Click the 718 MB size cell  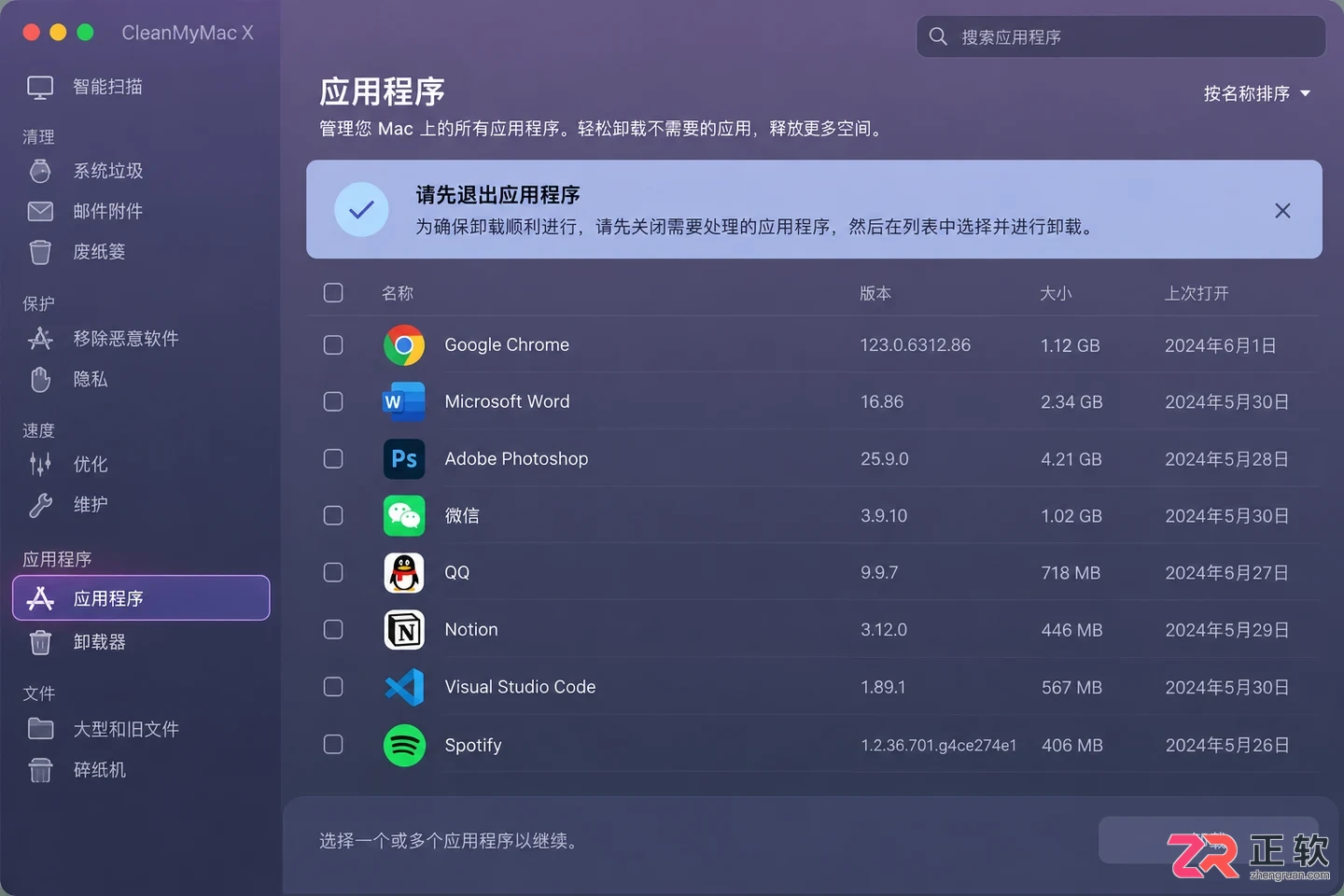pos(1071,573)
